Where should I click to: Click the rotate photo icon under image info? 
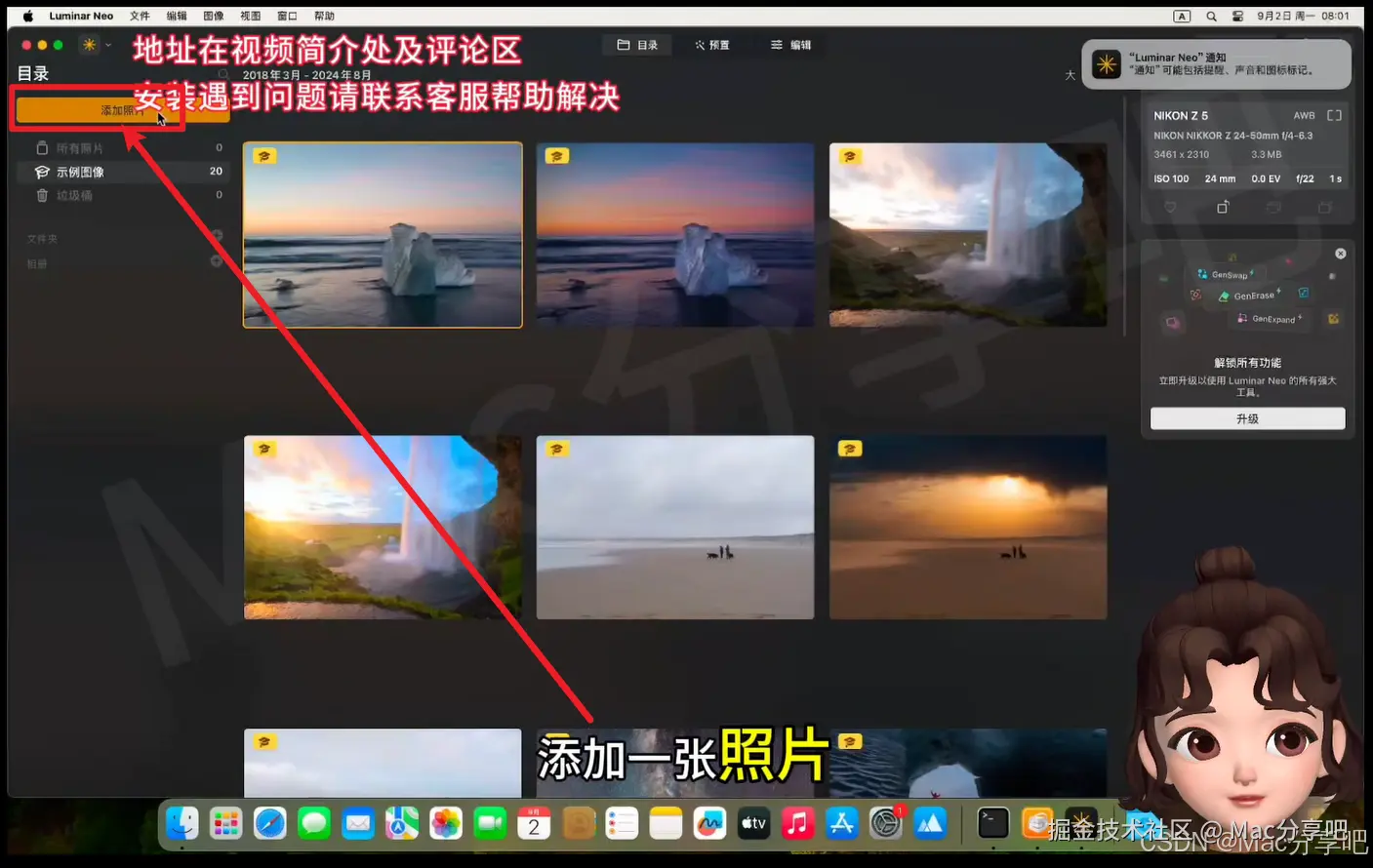(x=1221, y=207)
